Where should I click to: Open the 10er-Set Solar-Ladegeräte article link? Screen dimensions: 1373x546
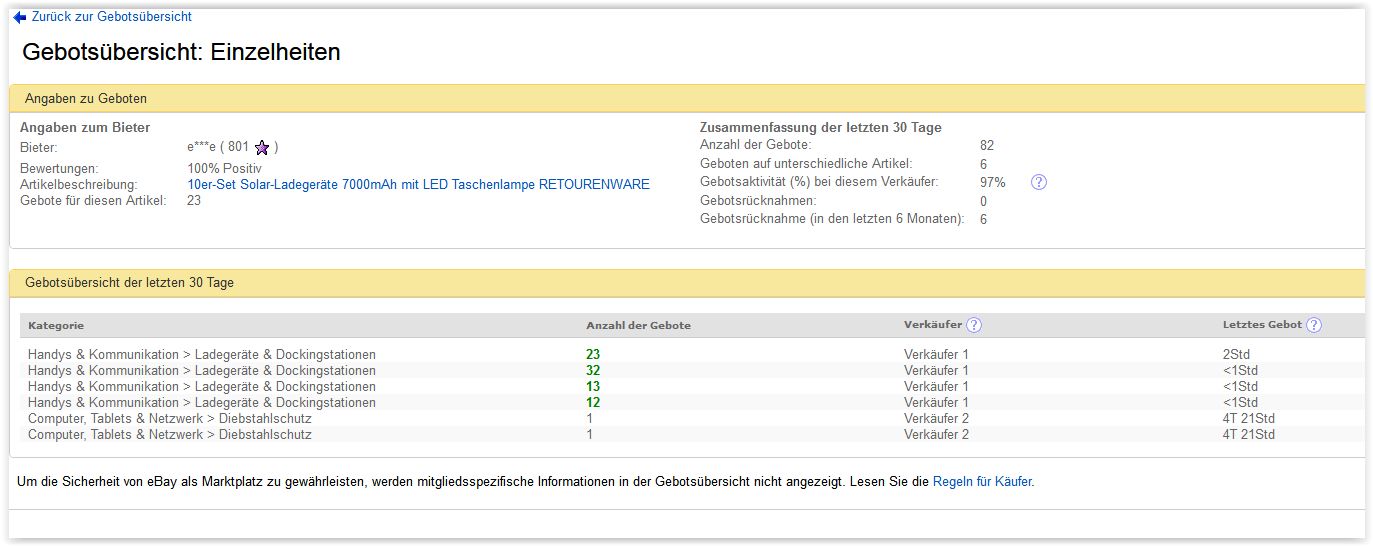(x=418, y=184)
